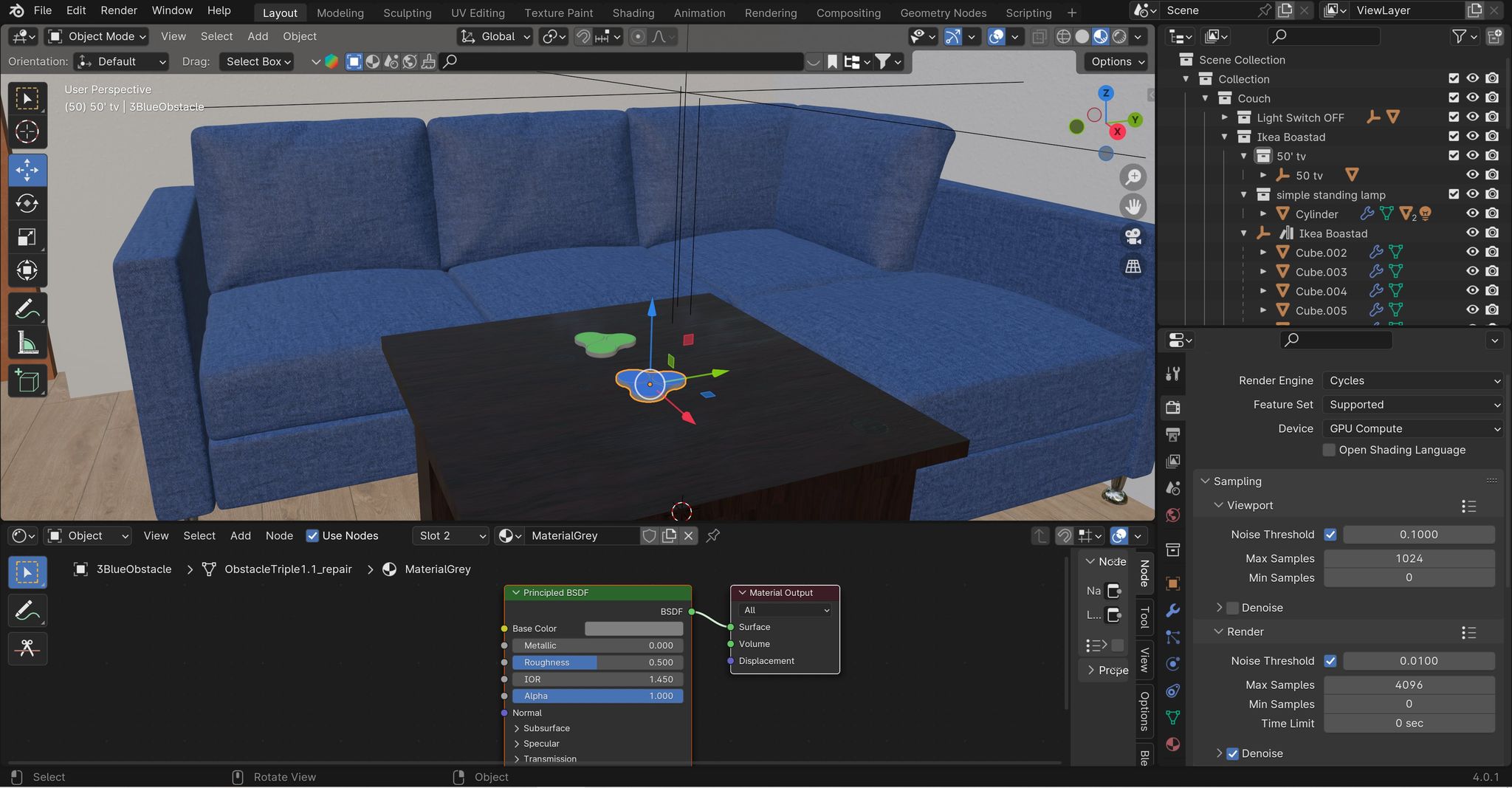The height and width of the screenshot is (788, 1512).
Task: Open the material Slot 2 dropdown
Action: (452, 536)
